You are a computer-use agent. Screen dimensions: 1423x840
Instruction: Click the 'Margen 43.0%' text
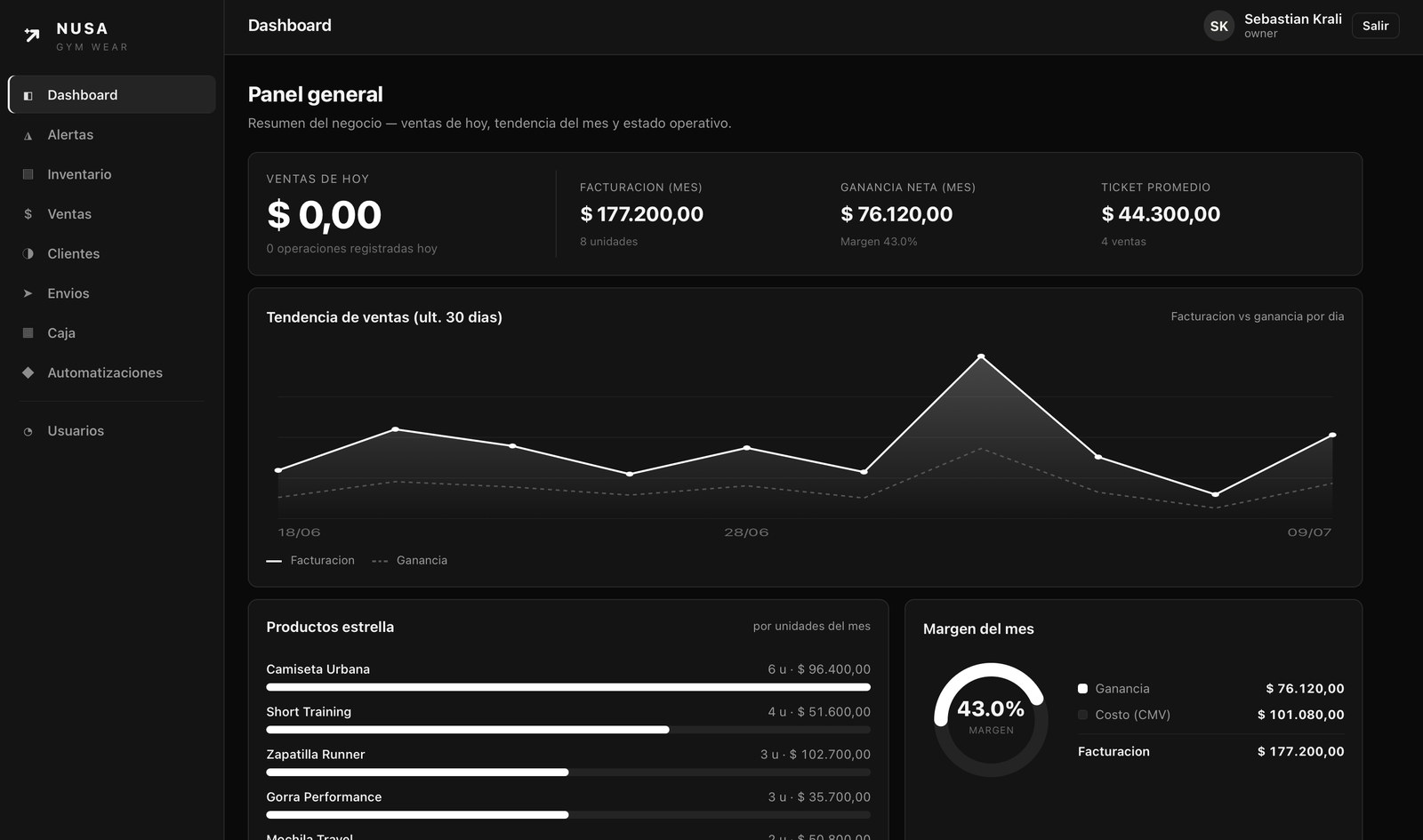[x=879, y=242]
